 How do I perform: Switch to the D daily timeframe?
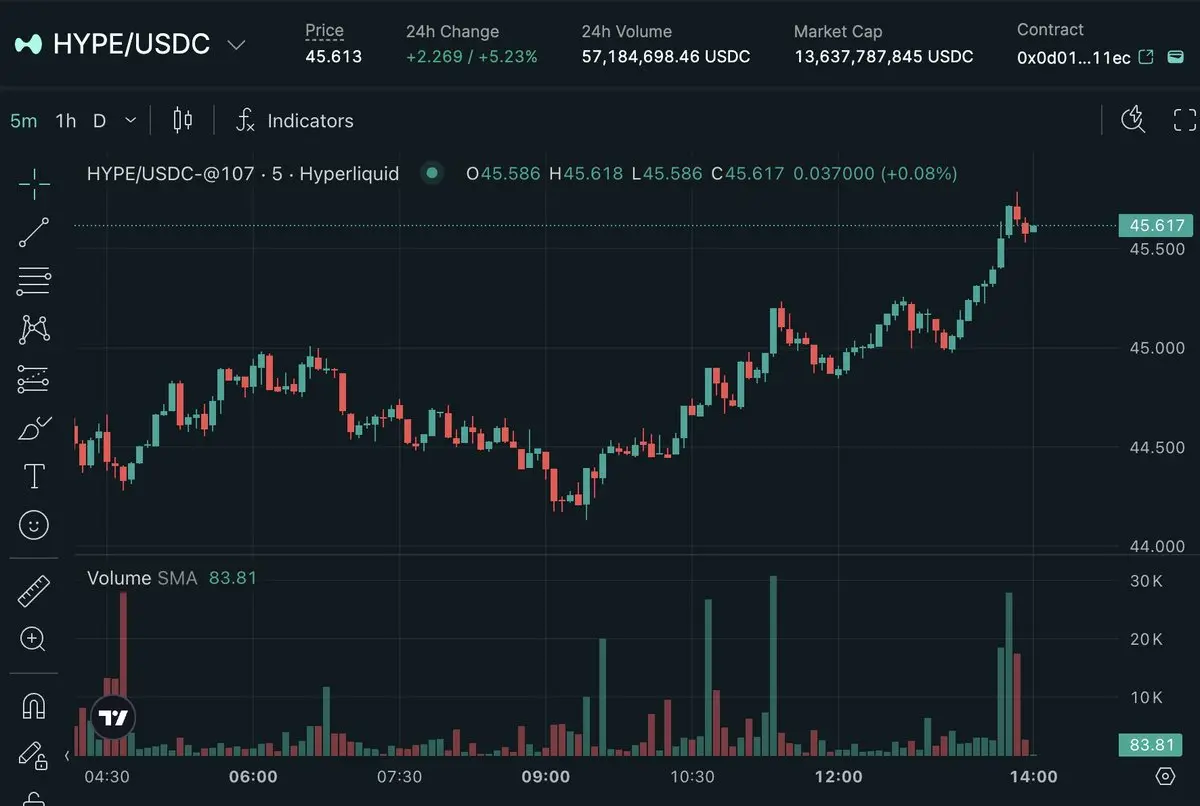pyautogui.click(x=99, y=121)
